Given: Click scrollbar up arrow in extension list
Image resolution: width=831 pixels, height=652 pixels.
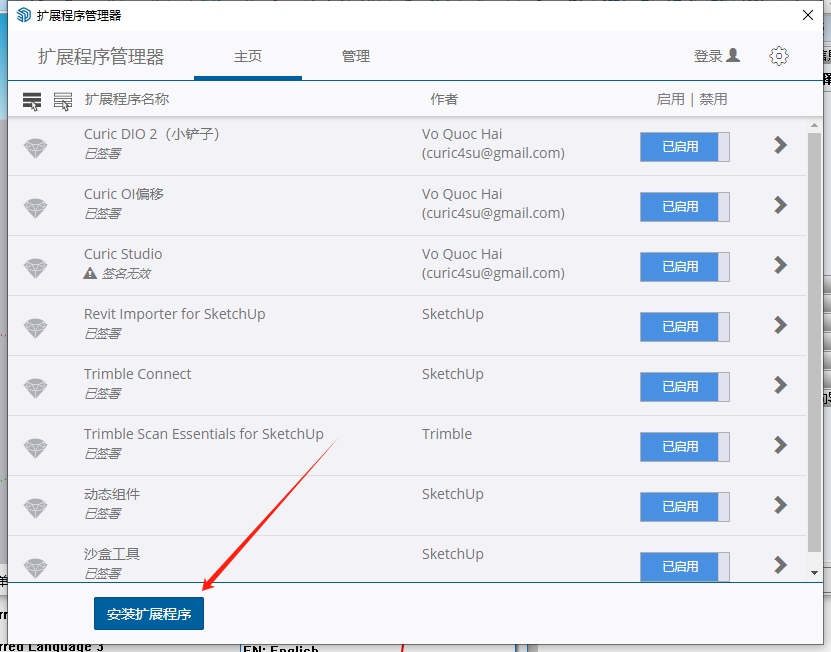Looking at the screenshot, I should coord(815,126).
